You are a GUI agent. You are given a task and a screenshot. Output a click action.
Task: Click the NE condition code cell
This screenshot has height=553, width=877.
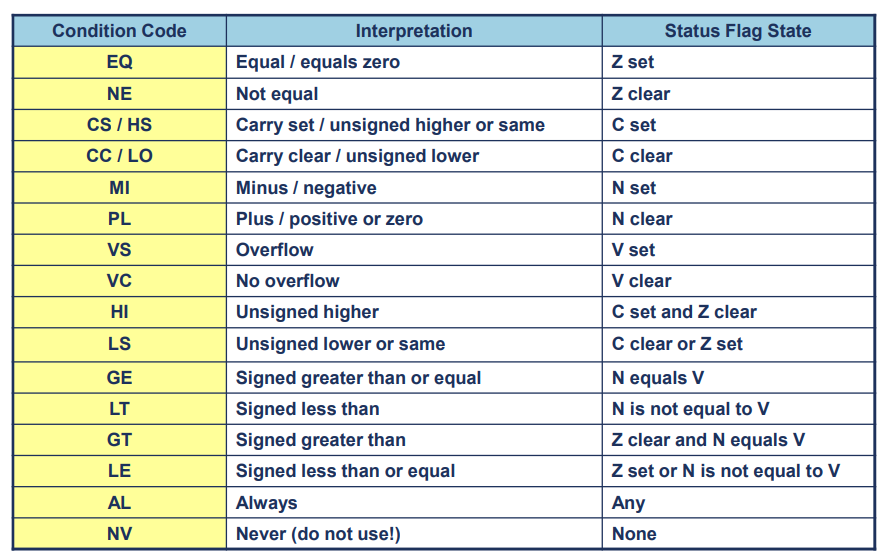(119, 93)
